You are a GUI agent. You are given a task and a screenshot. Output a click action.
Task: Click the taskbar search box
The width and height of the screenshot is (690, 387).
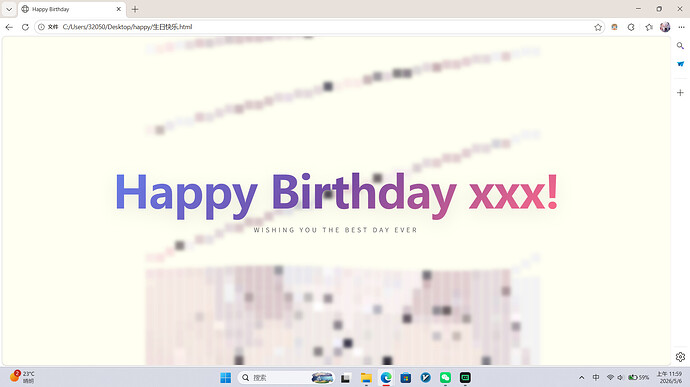click(286, 377)
